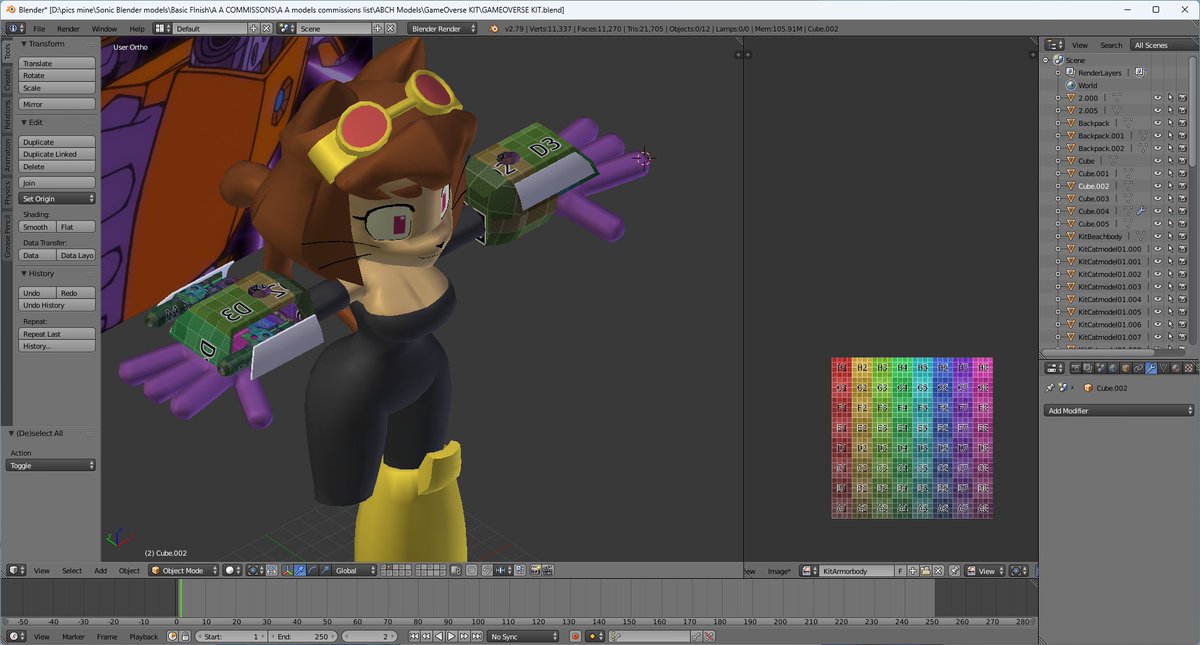
Task: Select Material sphere tab in properties
Action: [x=1176, y=368]
